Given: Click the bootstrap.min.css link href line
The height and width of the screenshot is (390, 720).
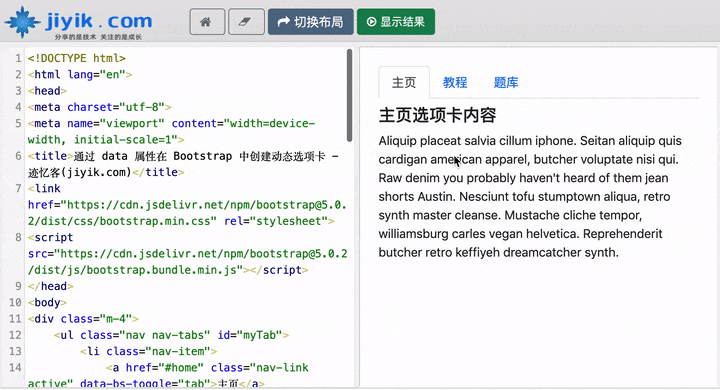Looking at the screenshot, I should pyautogui.click(x=187, y=213).
